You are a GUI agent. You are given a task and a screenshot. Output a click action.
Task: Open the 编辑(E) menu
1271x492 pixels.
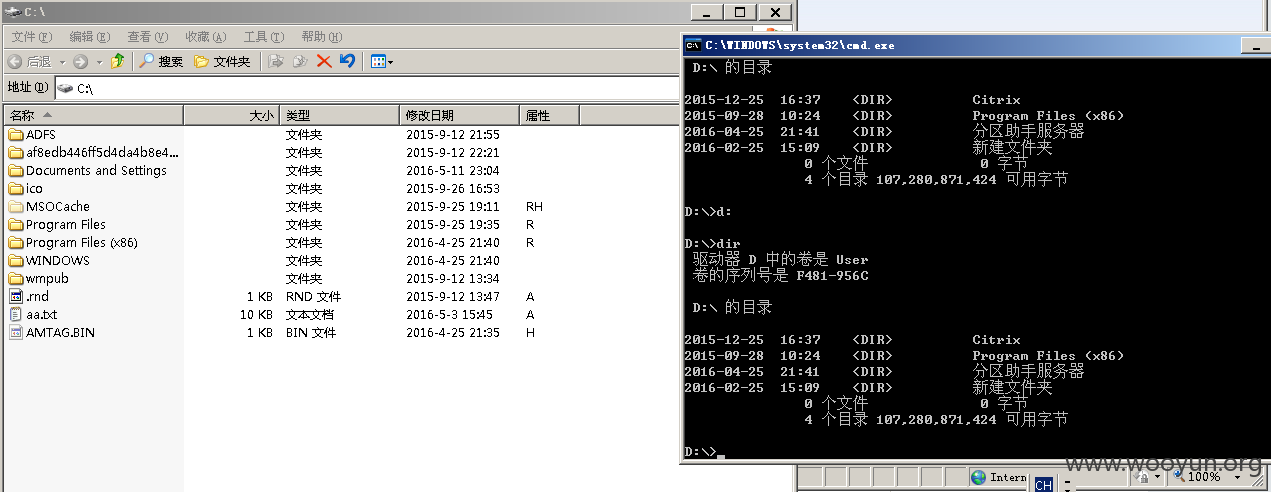[89, 36]
